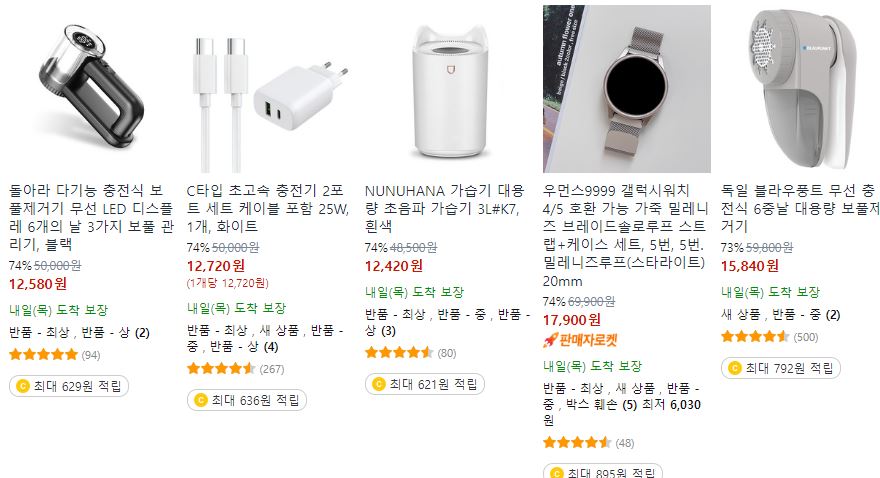Click the 독일 블라우풍트 product title

[x=800, y=208]
